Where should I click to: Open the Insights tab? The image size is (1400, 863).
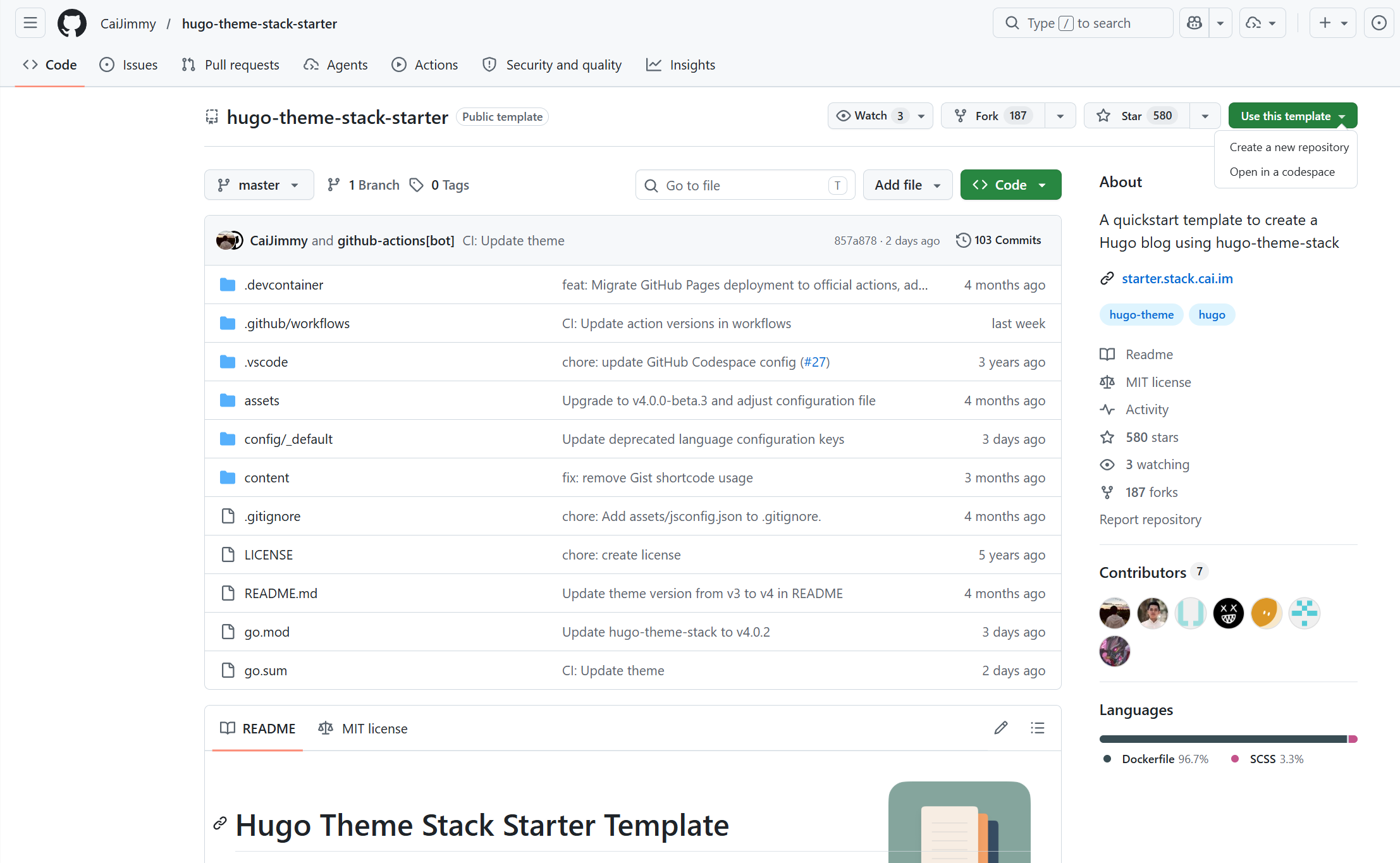coord(681,65)
